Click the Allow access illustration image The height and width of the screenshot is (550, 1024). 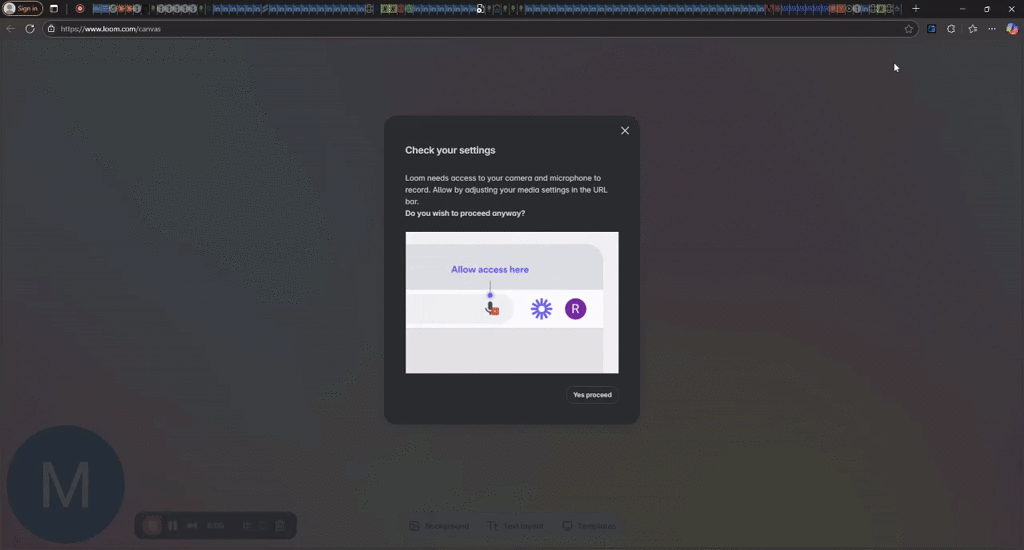512,302
